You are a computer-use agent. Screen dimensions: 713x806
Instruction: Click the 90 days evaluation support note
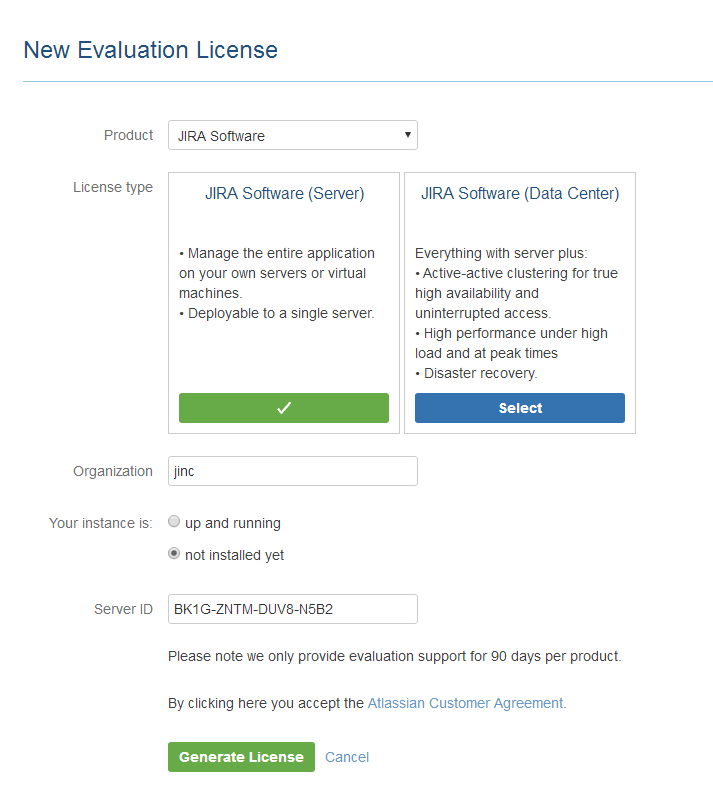tap(394, 656)
